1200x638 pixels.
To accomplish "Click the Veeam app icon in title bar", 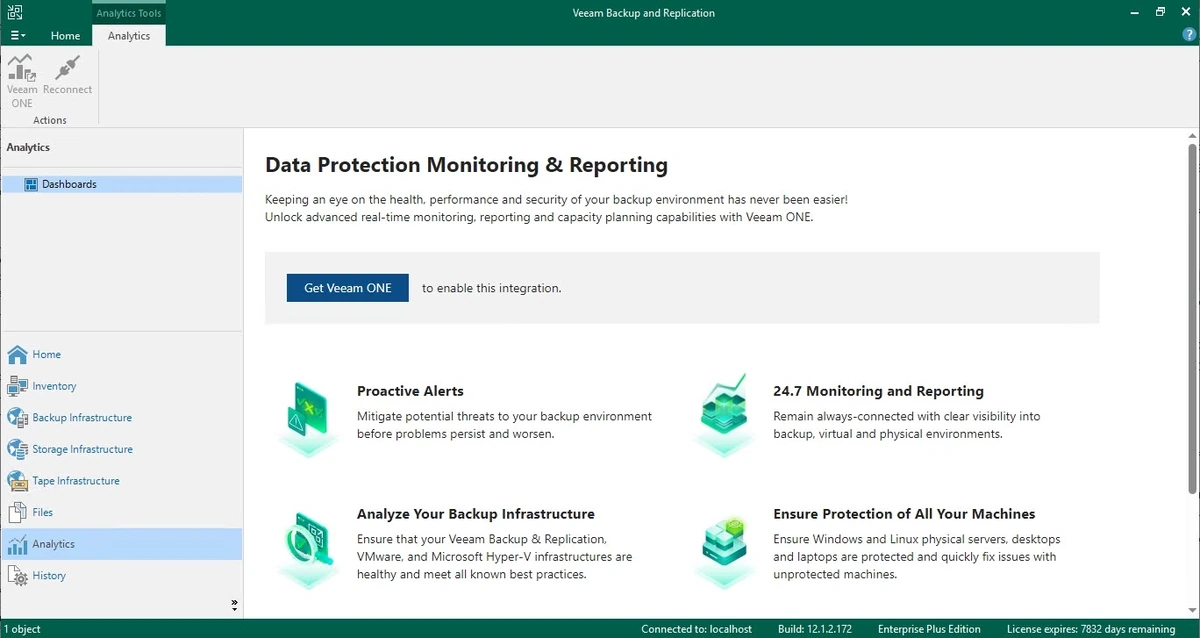I will coord(15,13).
